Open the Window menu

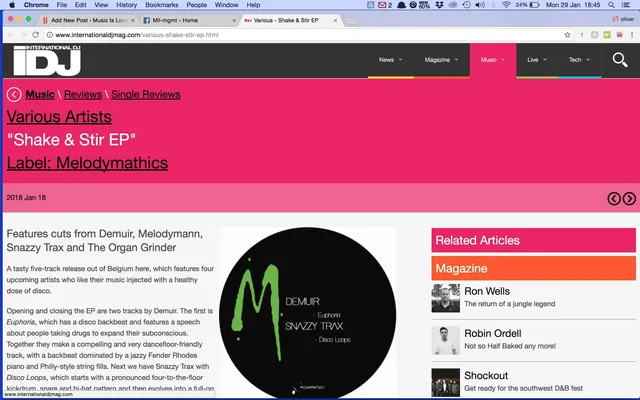tap(227, 5)
